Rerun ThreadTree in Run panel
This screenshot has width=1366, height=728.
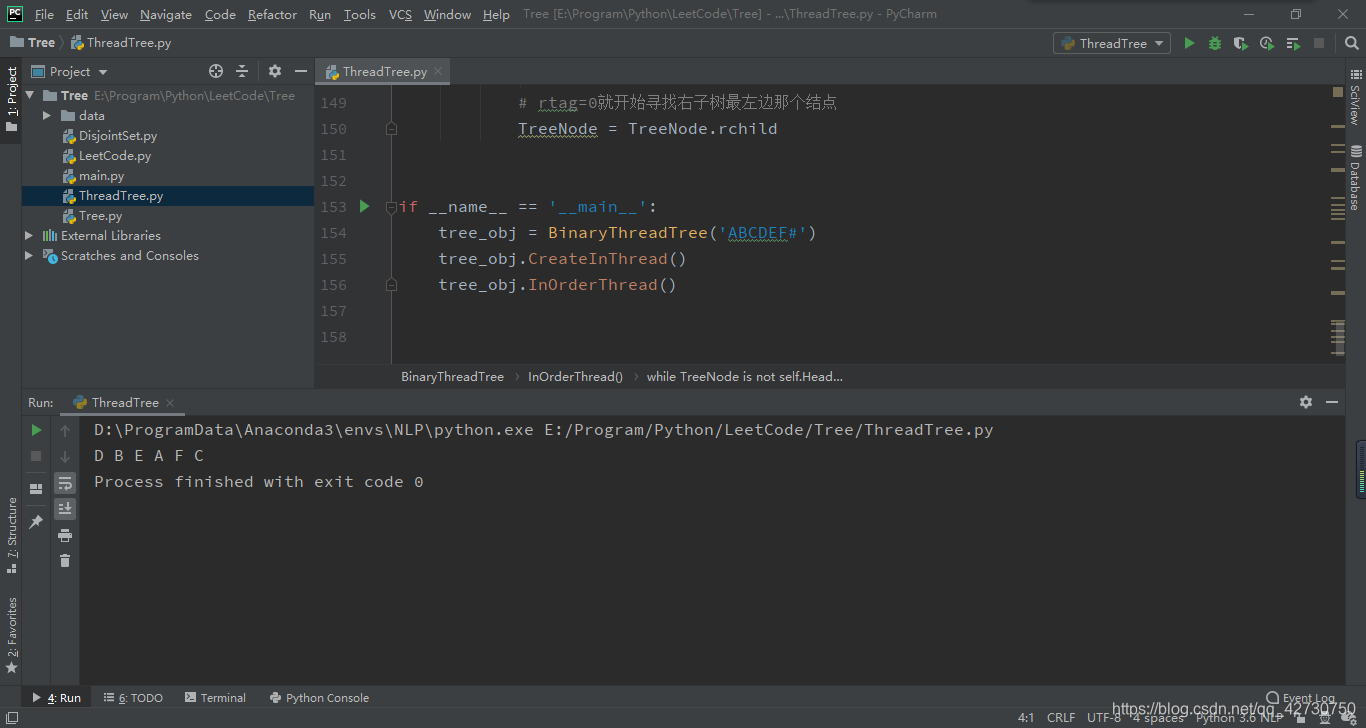click(36, 430)
